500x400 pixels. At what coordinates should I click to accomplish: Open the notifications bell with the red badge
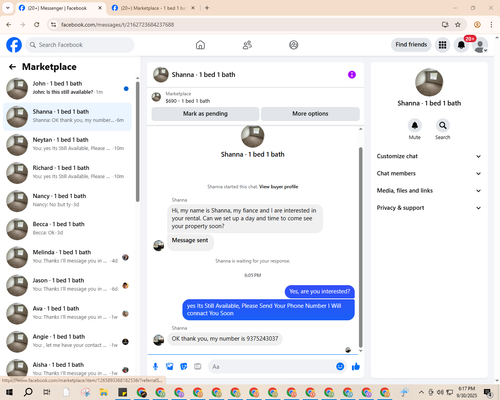click(x=461, y=45)
